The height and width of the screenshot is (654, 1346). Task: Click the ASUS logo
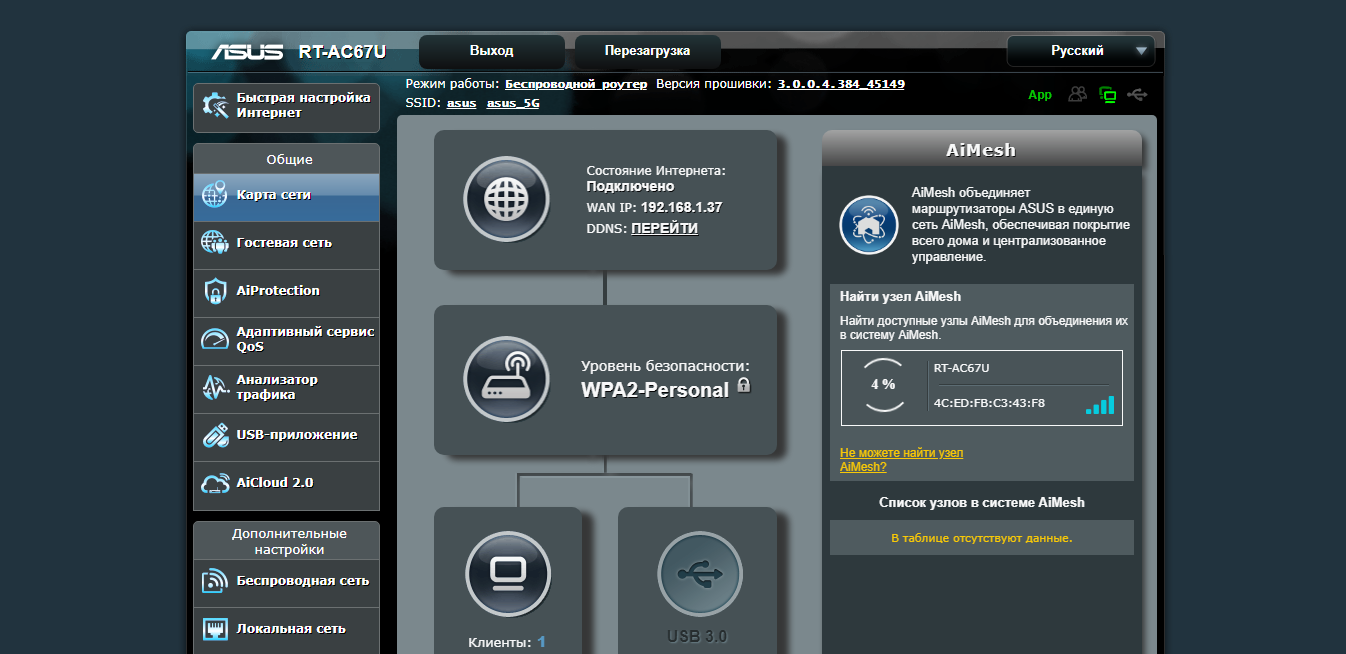(x=248, y=51)
